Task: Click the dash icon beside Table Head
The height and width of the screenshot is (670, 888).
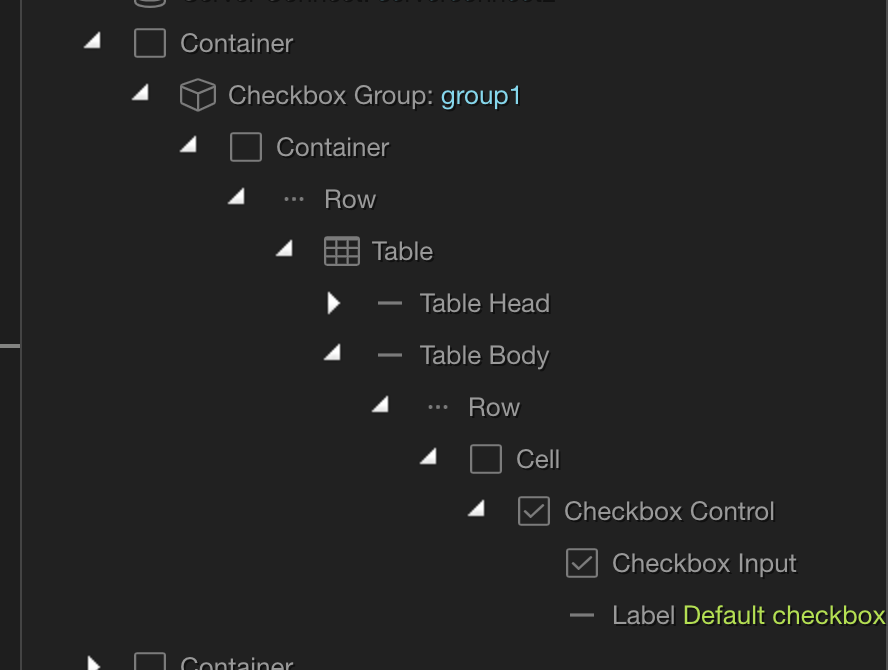Action: pyautogui.click(x=390, y=304)
